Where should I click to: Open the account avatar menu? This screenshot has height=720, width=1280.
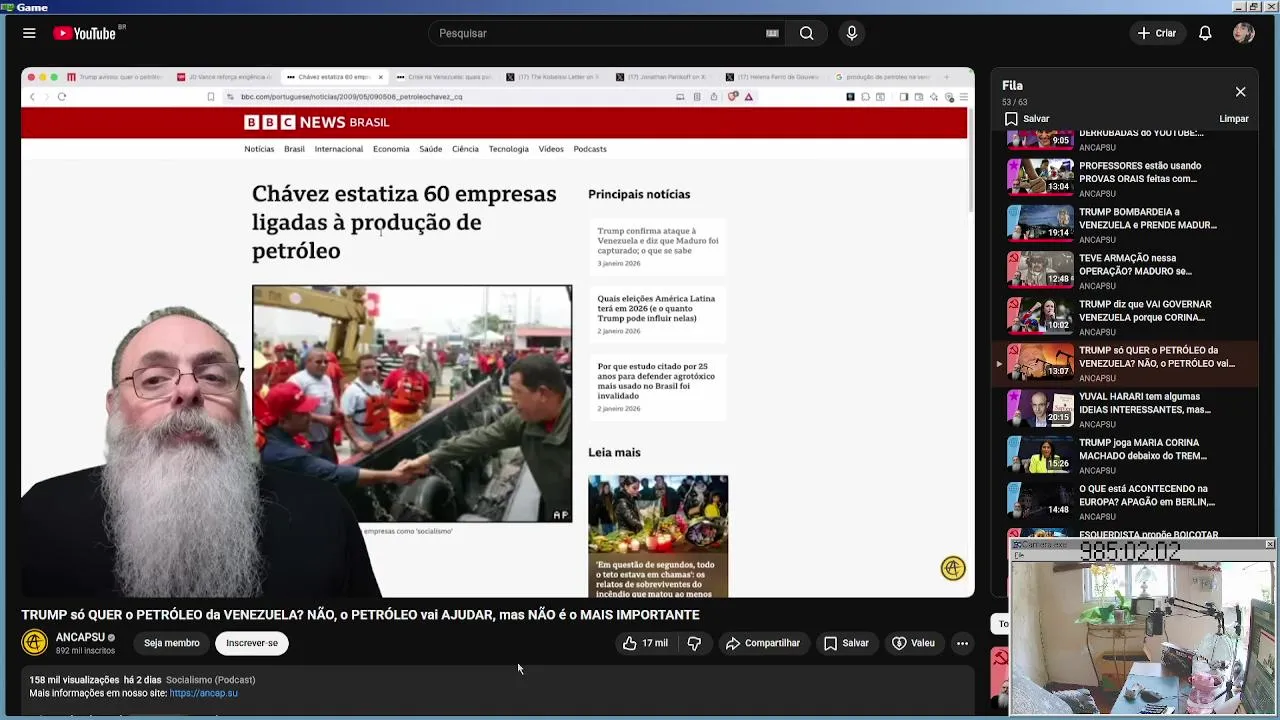(x=1244, y=33)
